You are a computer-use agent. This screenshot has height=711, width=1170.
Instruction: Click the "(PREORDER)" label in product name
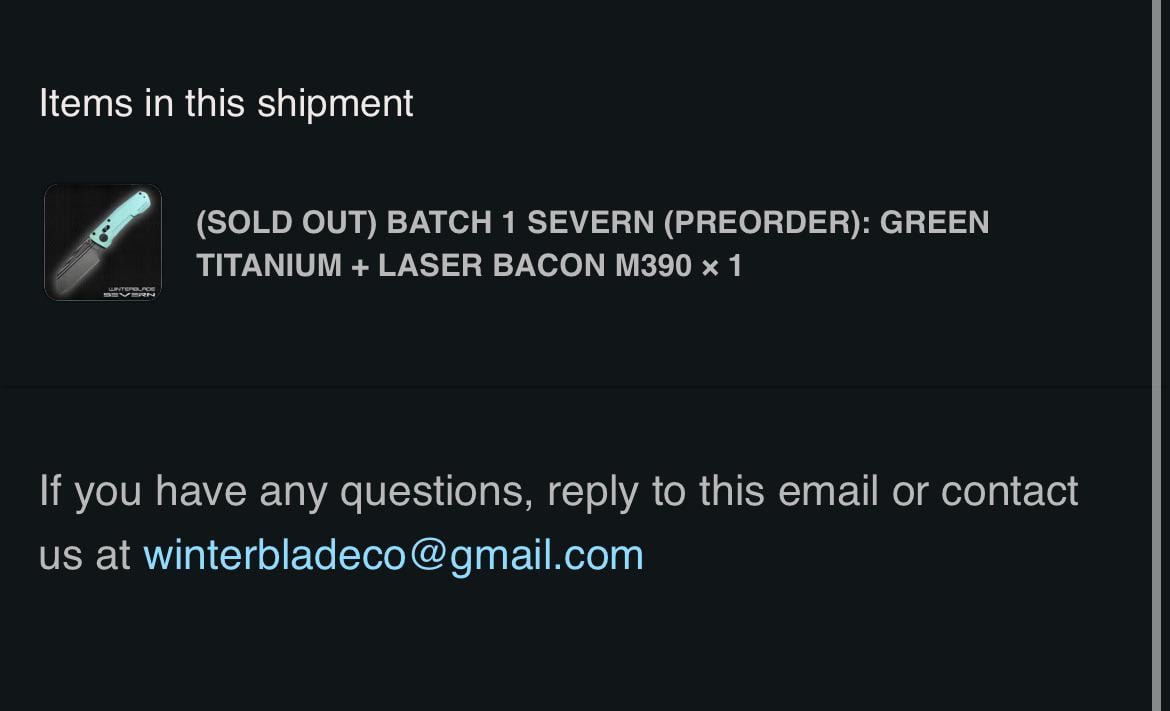[767, 222]
